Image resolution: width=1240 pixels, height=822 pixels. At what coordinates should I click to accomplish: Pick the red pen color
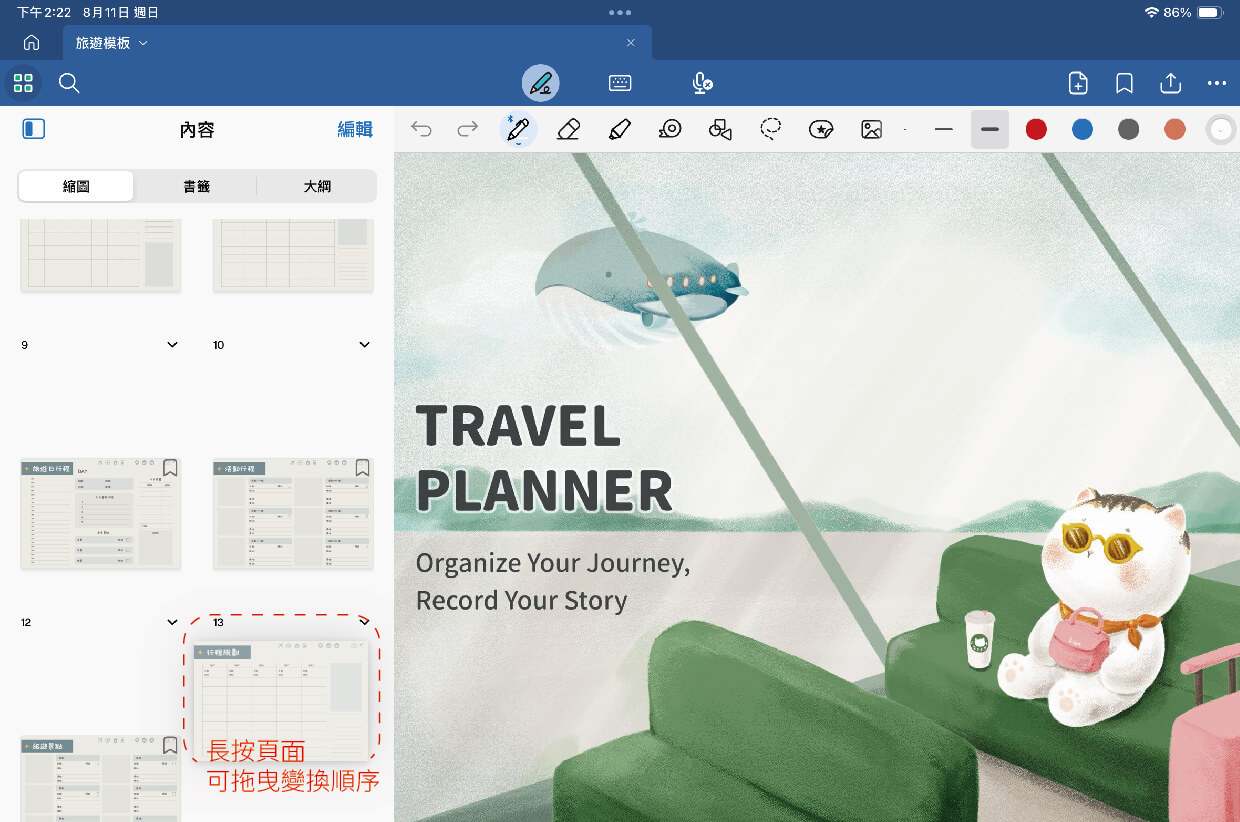tap(1036, 129)
